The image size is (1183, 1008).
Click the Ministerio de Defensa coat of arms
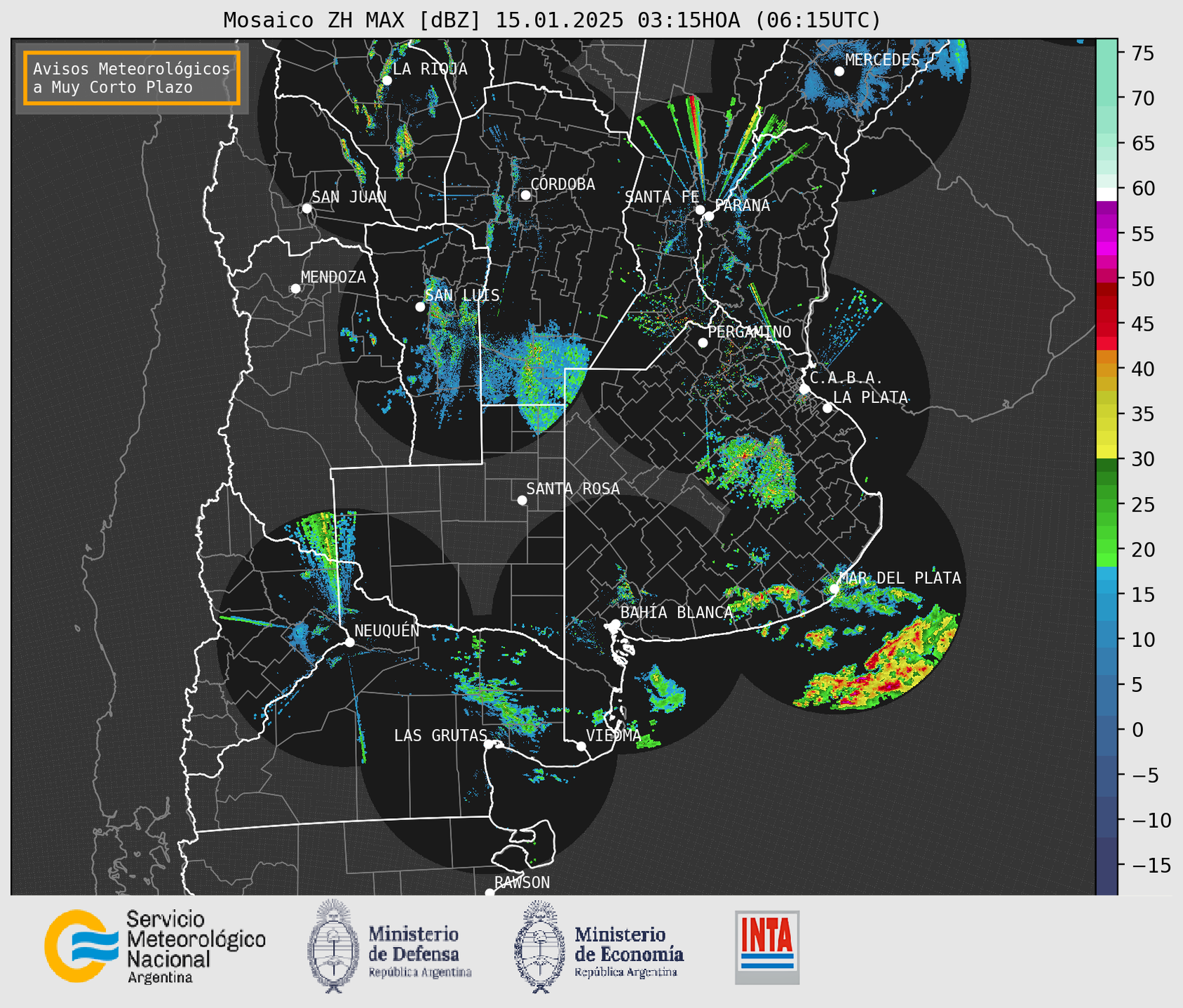tap(333, 946)
